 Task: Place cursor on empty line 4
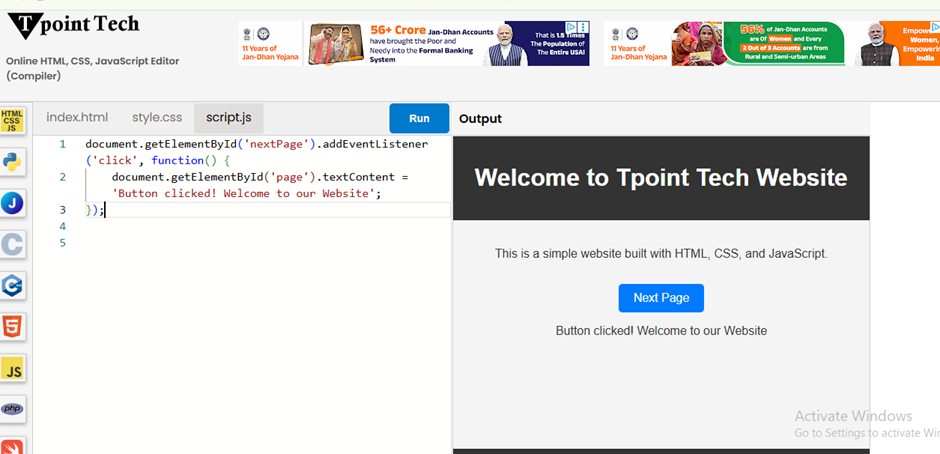(x=267, y=226)
